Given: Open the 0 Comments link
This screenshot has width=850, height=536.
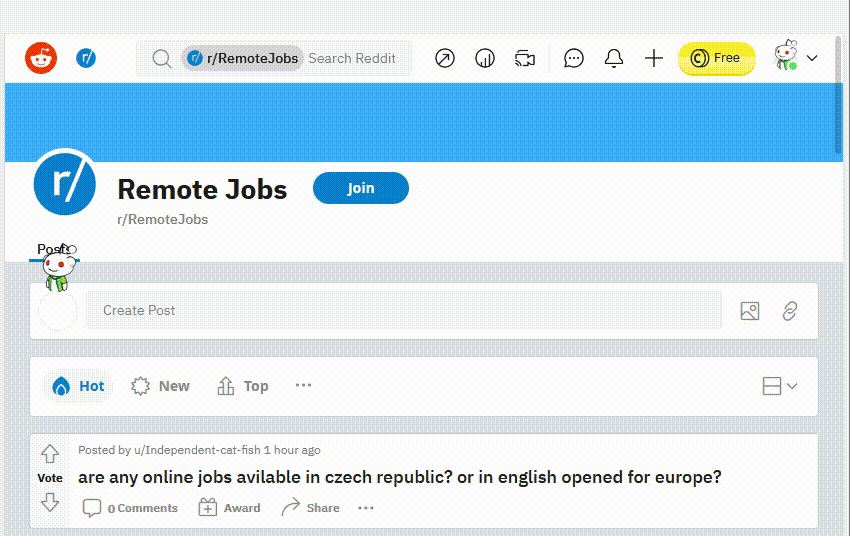Looking at the screenshot, I should (130, 508).
